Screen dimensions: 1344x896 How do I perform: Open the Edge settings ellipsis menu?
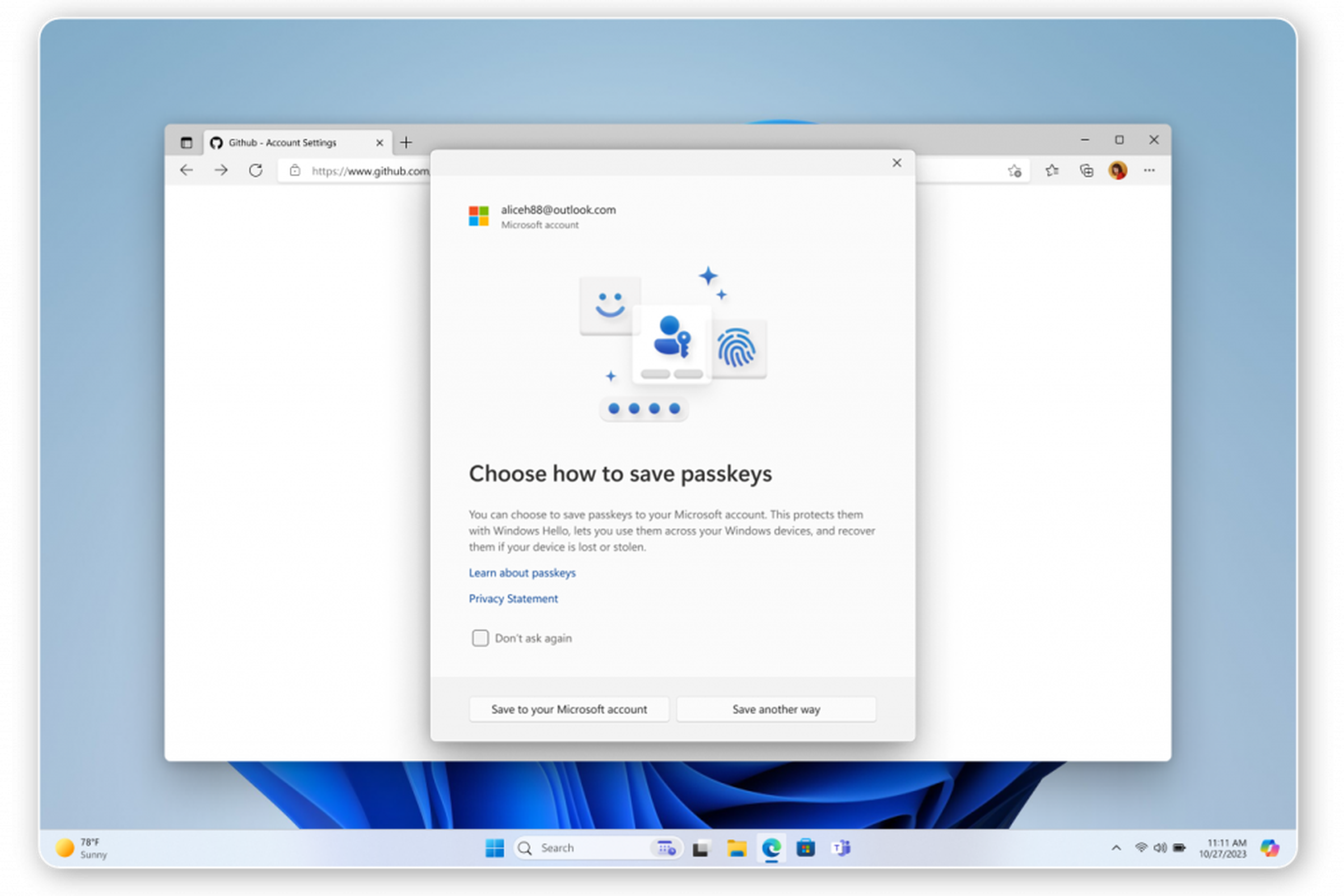(x=1149, y=170)
